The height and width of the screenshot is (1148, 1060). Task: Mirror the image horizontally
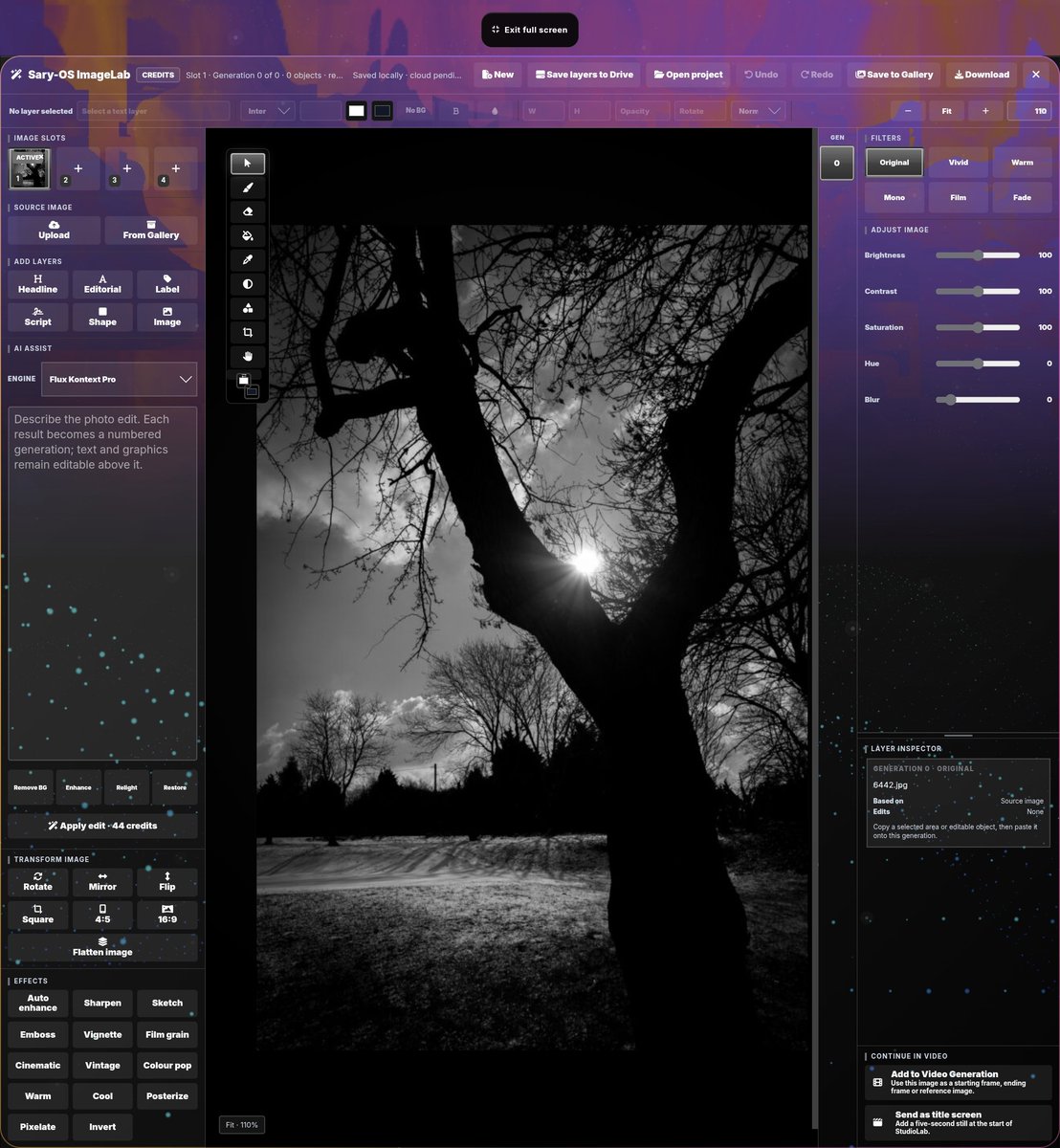[102, 882]
